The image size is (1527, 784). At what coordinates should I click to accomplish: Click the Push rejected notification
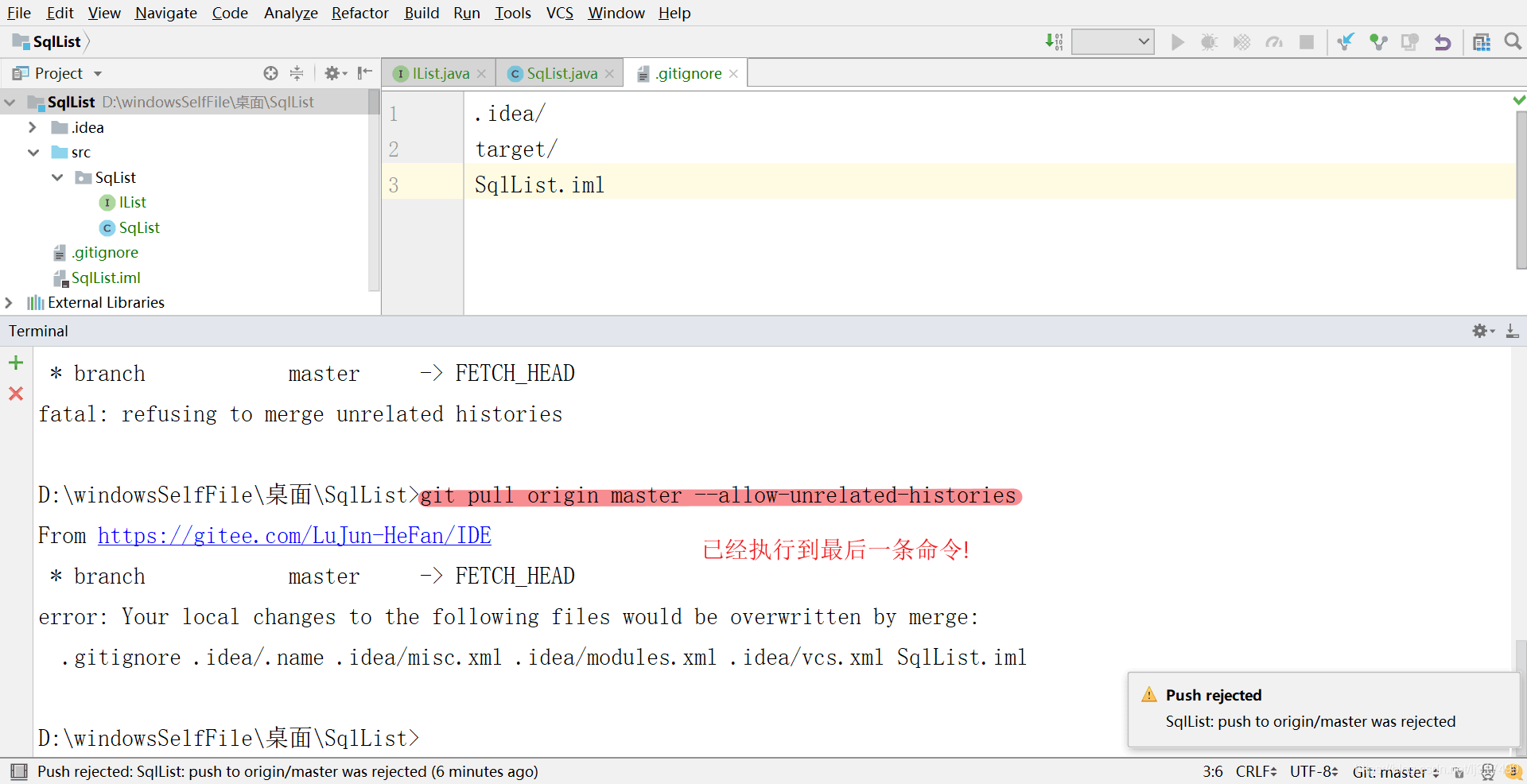[1323, 708]
